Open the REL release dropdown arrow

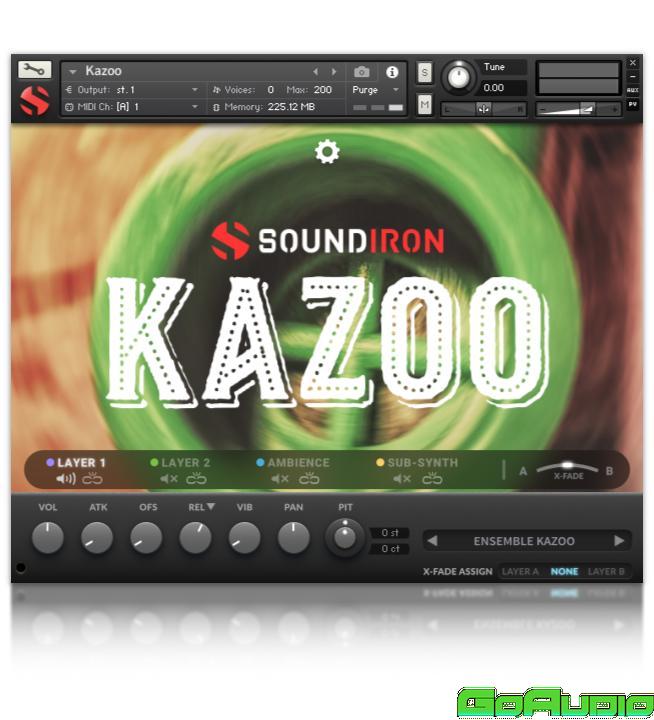click(x=211, y=507)
